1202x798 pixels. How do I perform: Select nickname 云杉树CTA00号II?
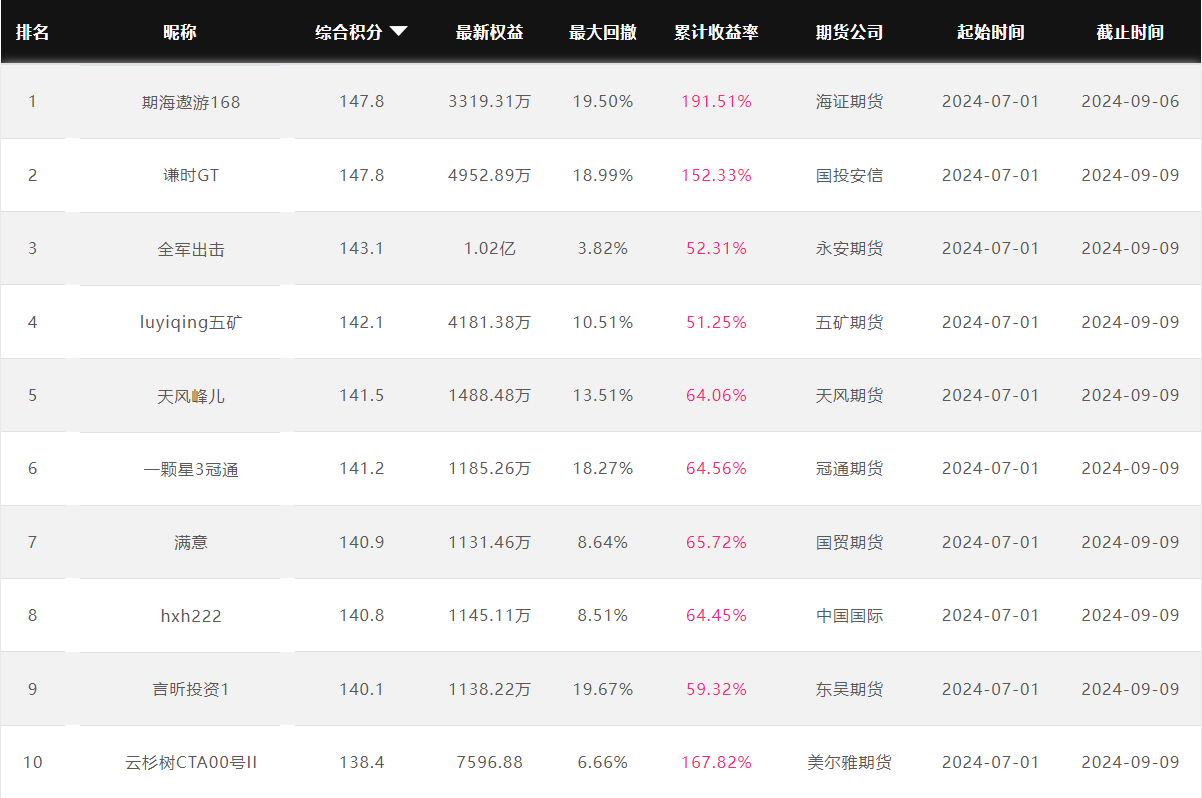click(x=191, y=763)
